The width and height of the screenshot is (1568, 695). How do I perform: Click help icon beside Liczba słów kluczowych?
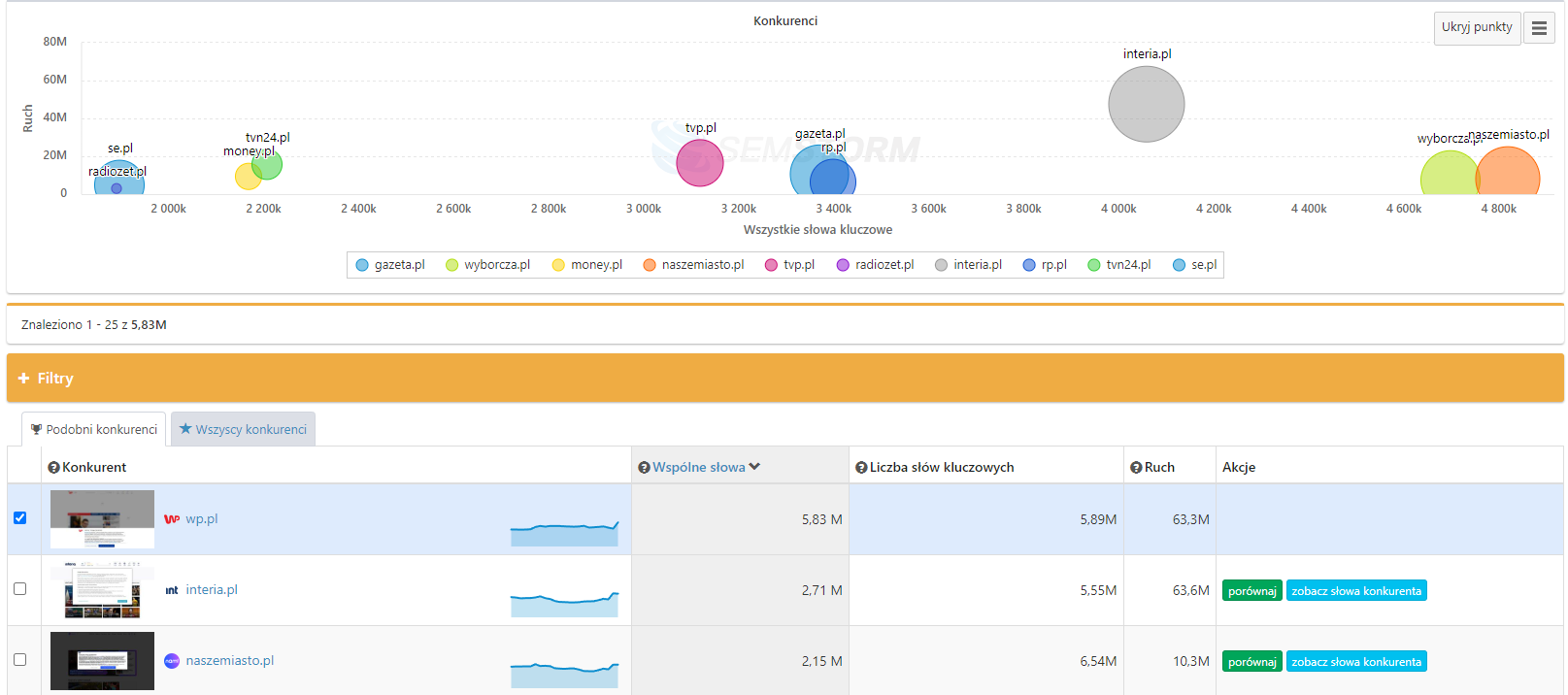point(861,468)
